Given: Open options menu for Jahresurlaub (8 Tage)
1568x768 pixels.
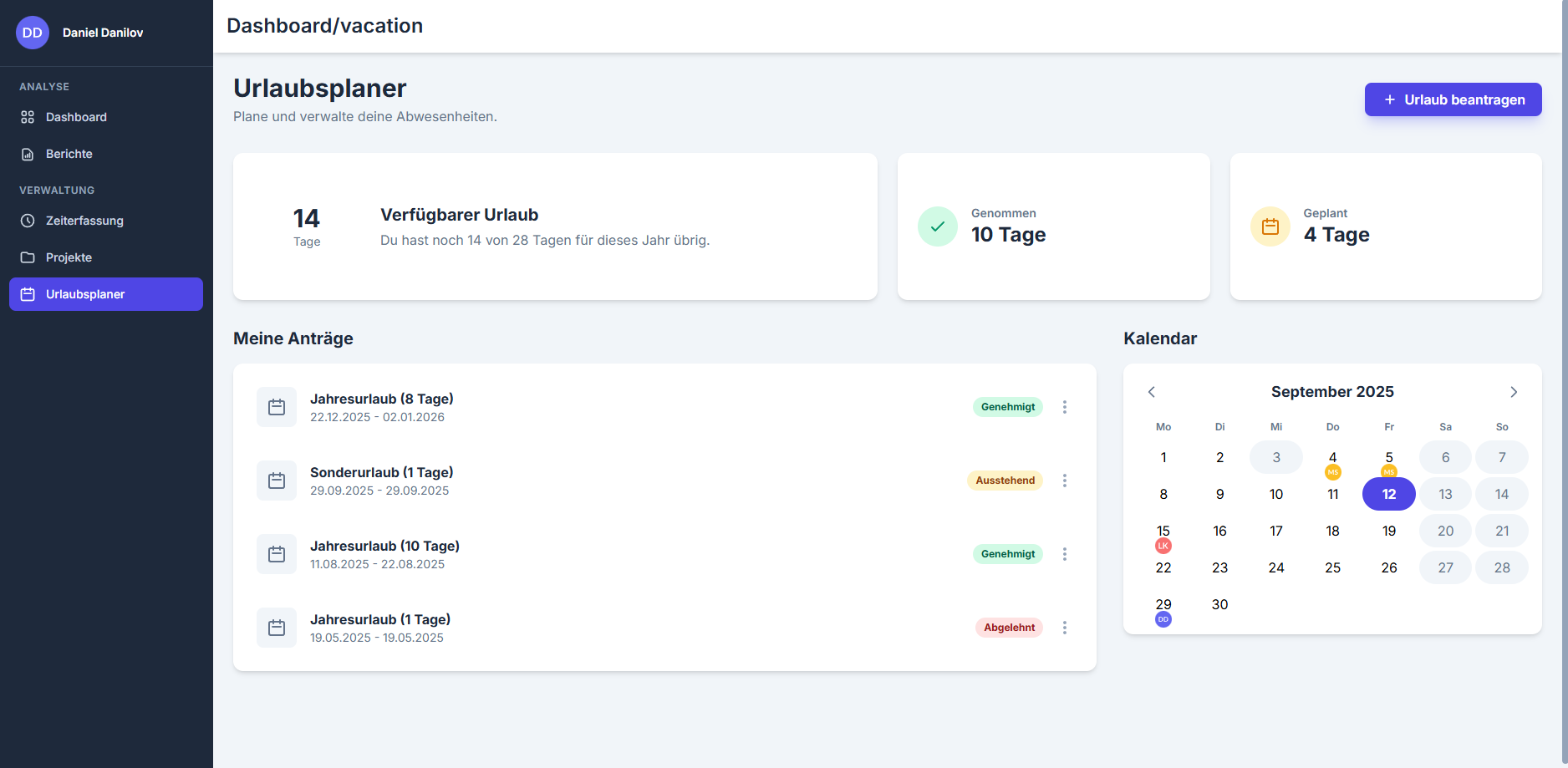Looking at the screenshot, I should coord(1064,407).
